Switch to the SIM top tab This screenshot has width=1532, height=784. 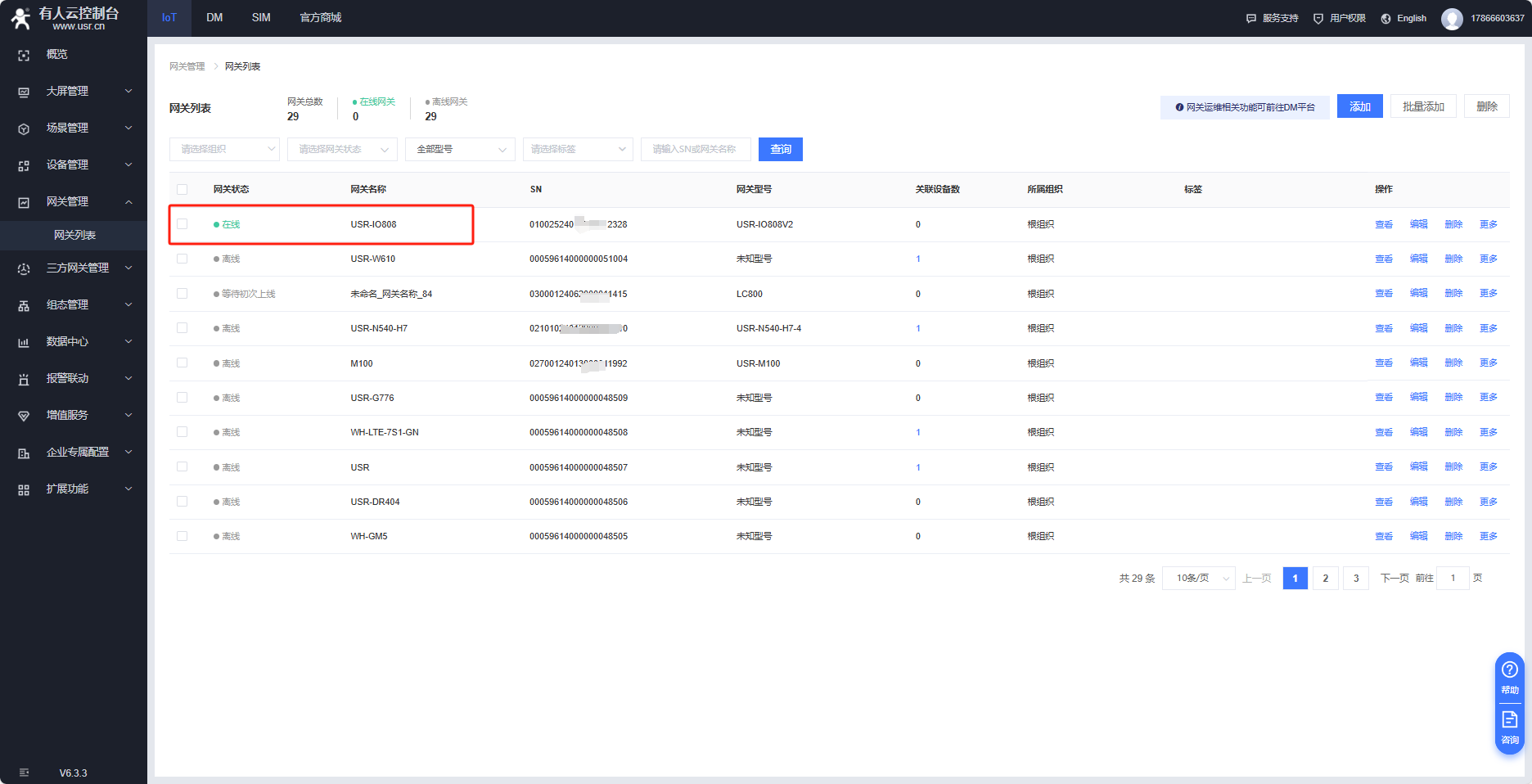(261, 18)
